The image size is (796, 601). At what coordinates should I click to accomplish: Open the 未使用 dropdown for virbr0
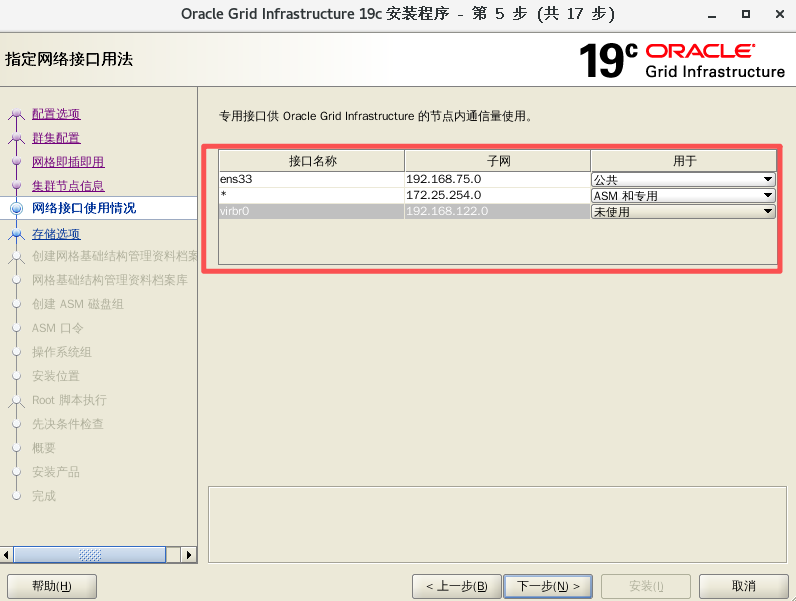[683, 211]
